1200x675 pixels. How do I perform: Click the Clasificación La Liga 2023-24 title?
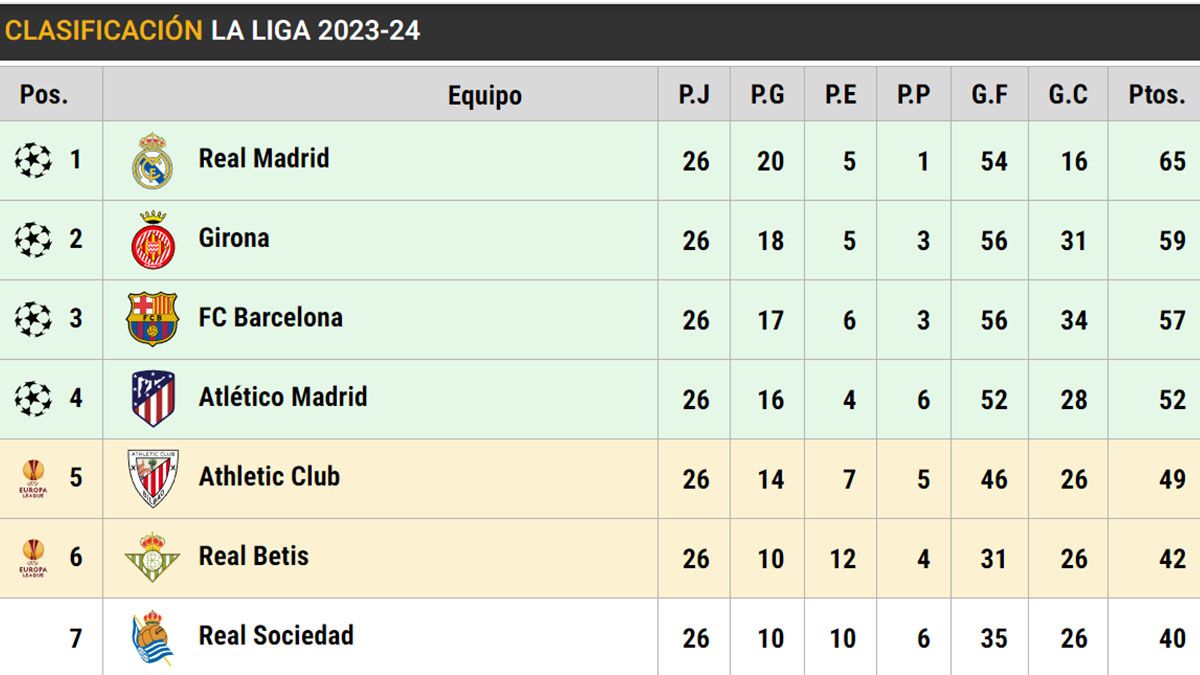point(212,30)
